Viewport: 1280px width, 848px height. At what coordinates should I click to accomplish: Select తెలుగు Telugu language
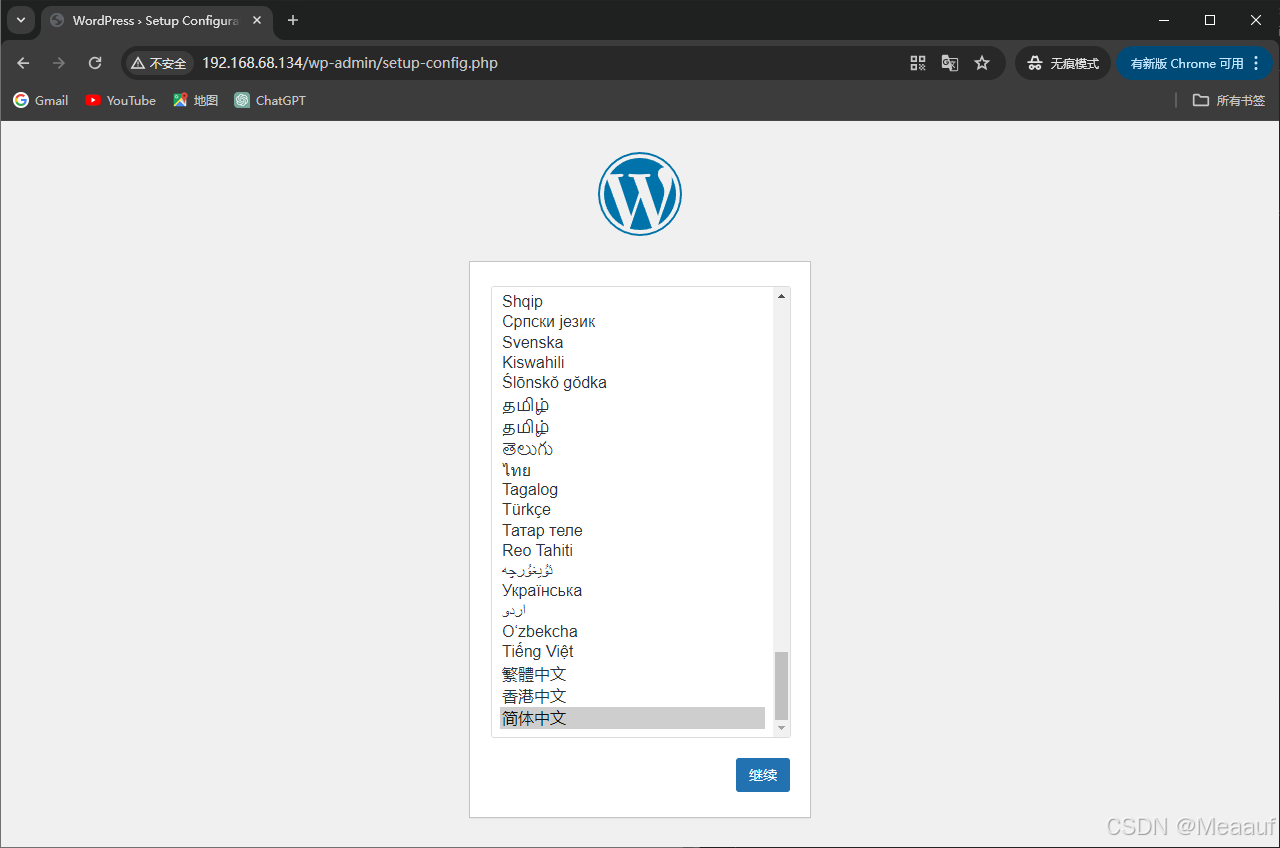click(632, 449)
